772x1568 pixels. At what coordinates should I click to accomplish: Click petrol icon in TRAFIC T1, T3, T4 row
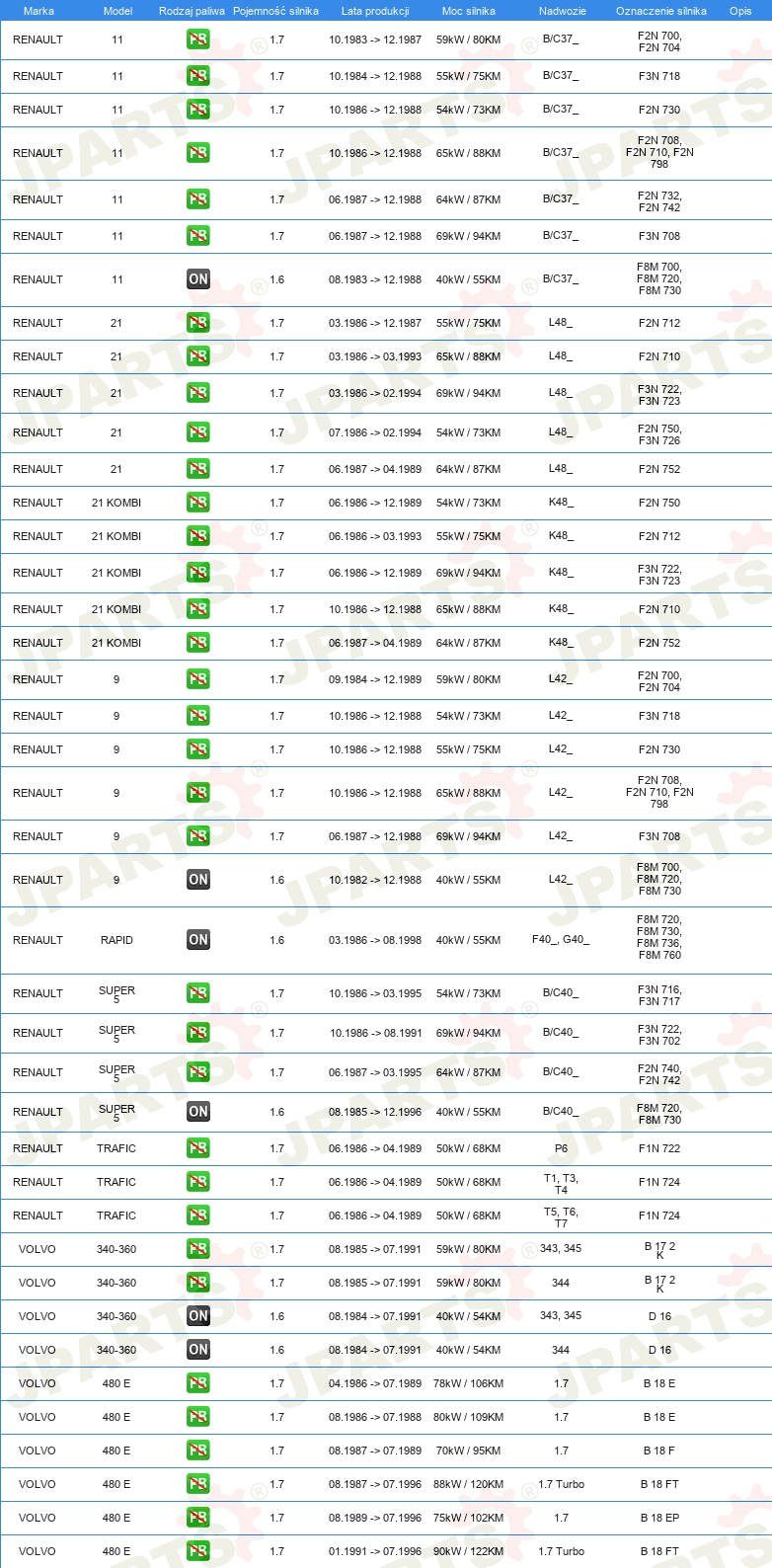pyautogui.click(x=198, y=1182)
